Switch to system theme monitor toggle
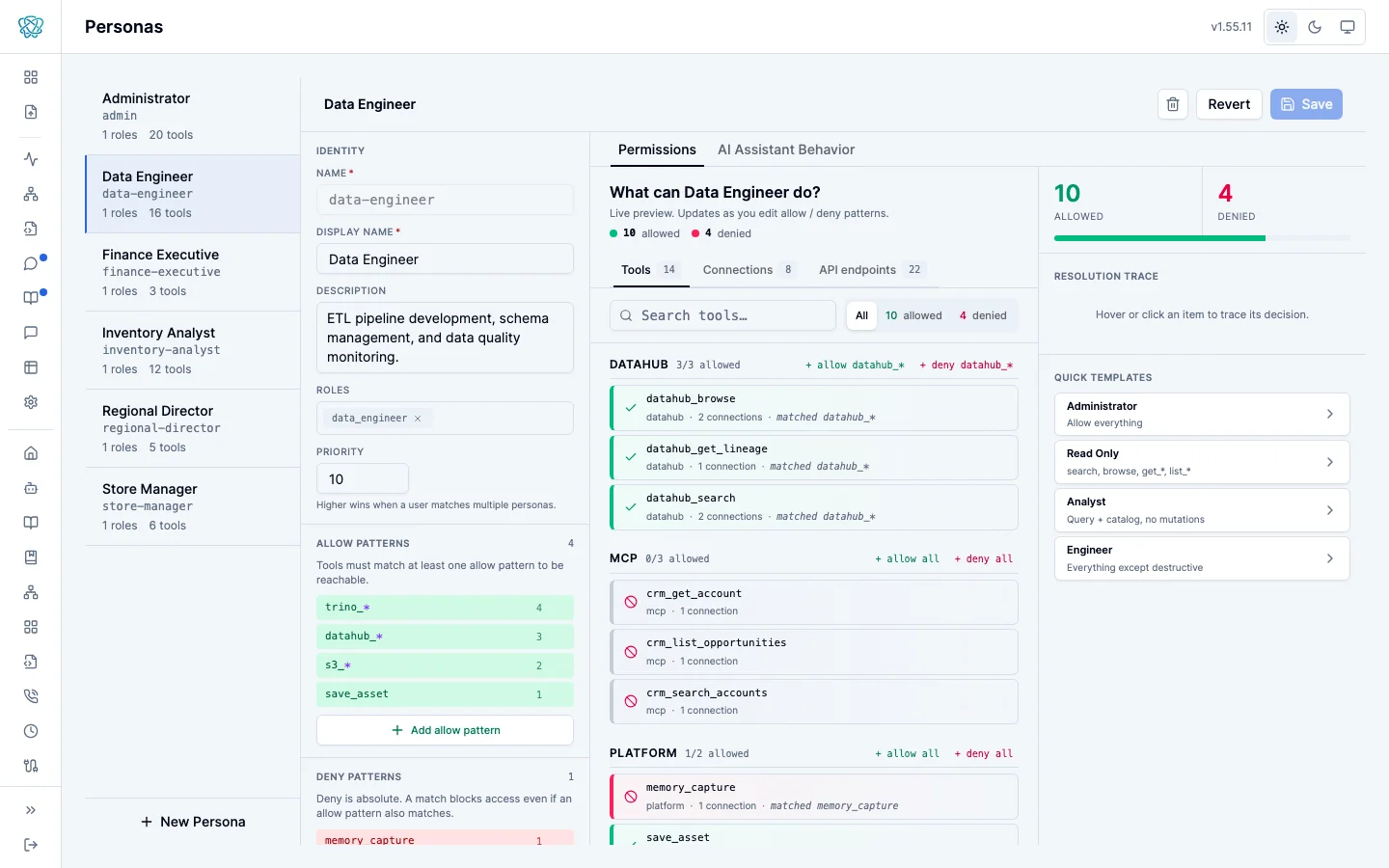This screenshot has width=1389, height=868. pyautogui.click(x=1348, y=27)
